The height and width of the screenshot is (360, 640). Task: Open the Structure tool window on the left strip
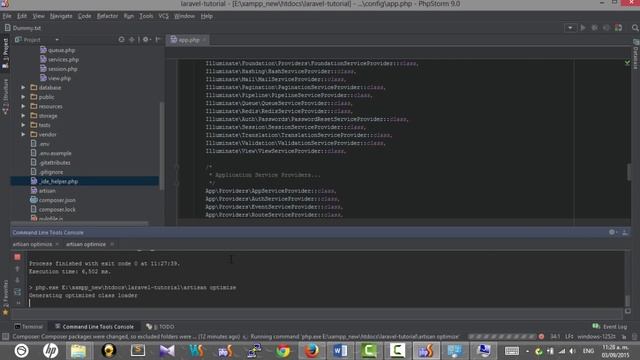pos(5,97)
